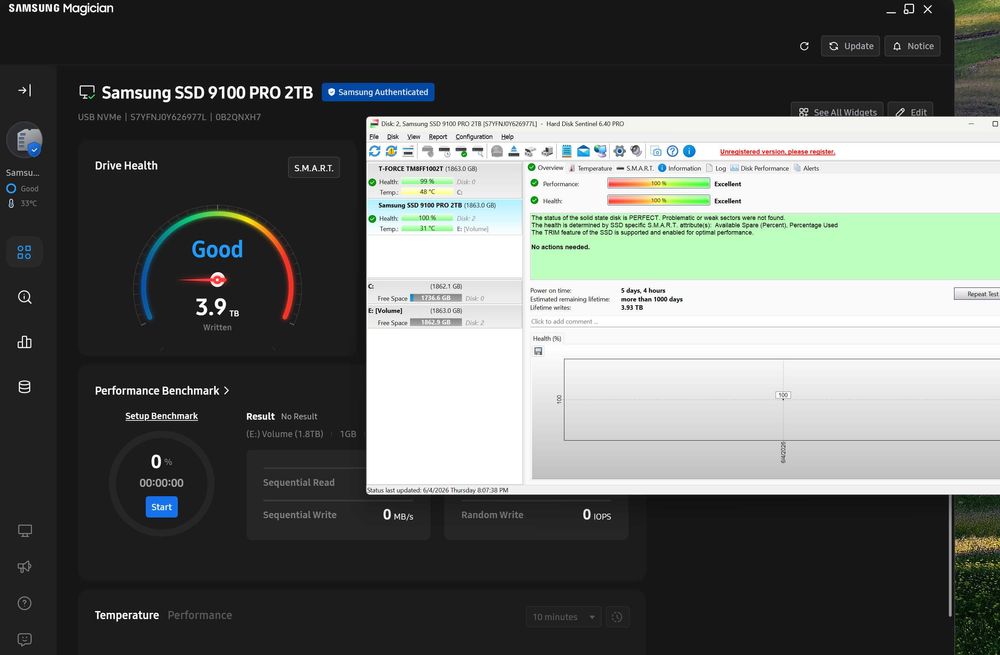1000x655 pixels.
Task: Click the megaphone announcements icon in the sidebar
Action: coord(24,567)
